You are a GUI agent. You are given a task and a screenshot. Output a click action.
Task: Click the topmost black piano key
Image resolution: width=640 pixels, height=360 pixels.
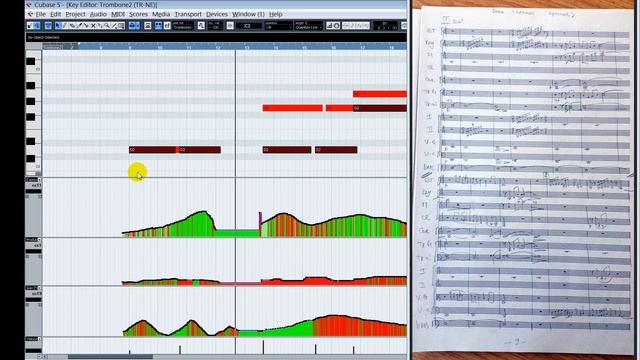(x=31, y=62)
